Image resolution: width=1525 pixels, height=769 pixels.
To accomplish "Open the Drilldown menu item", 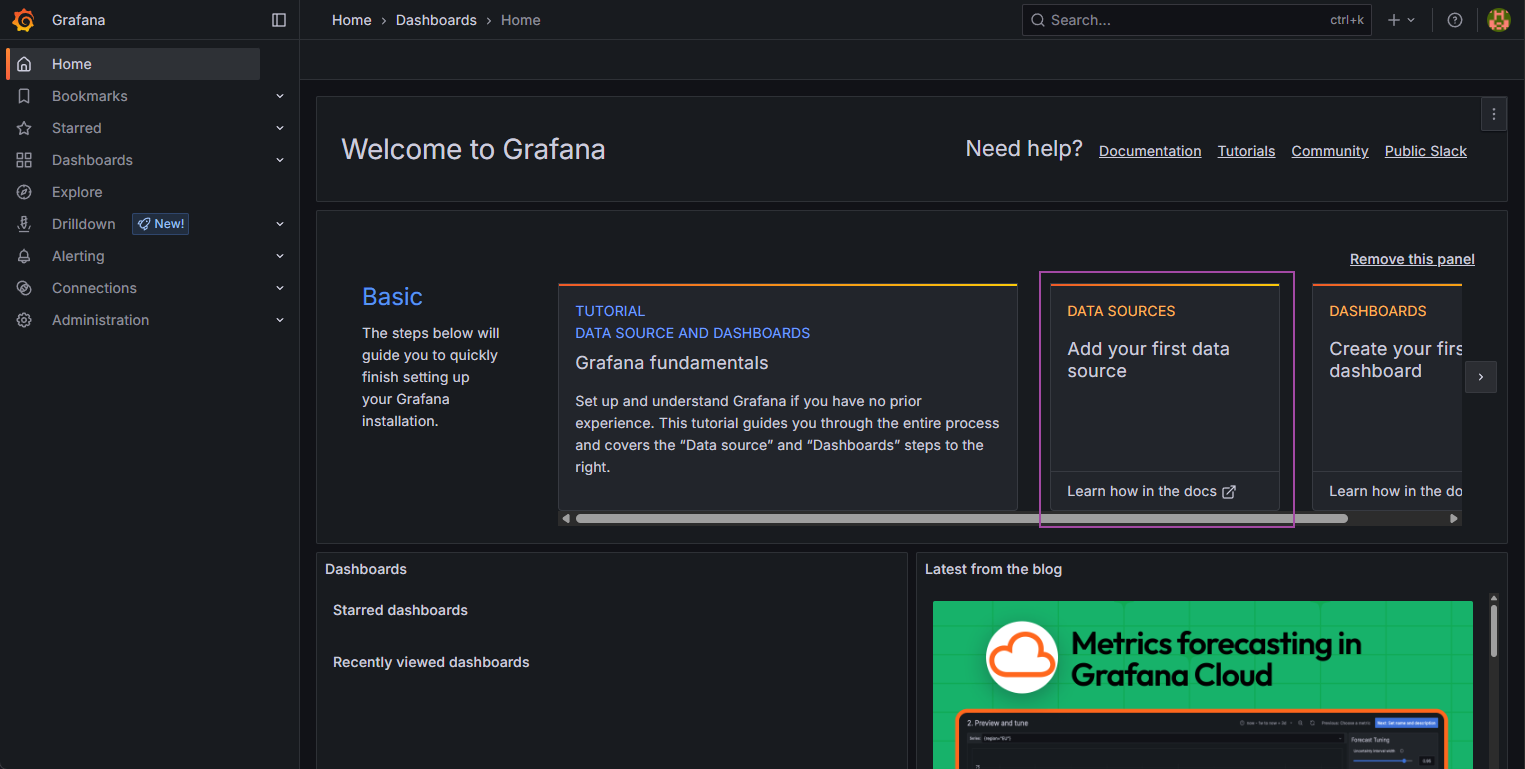I will (84, 224).
